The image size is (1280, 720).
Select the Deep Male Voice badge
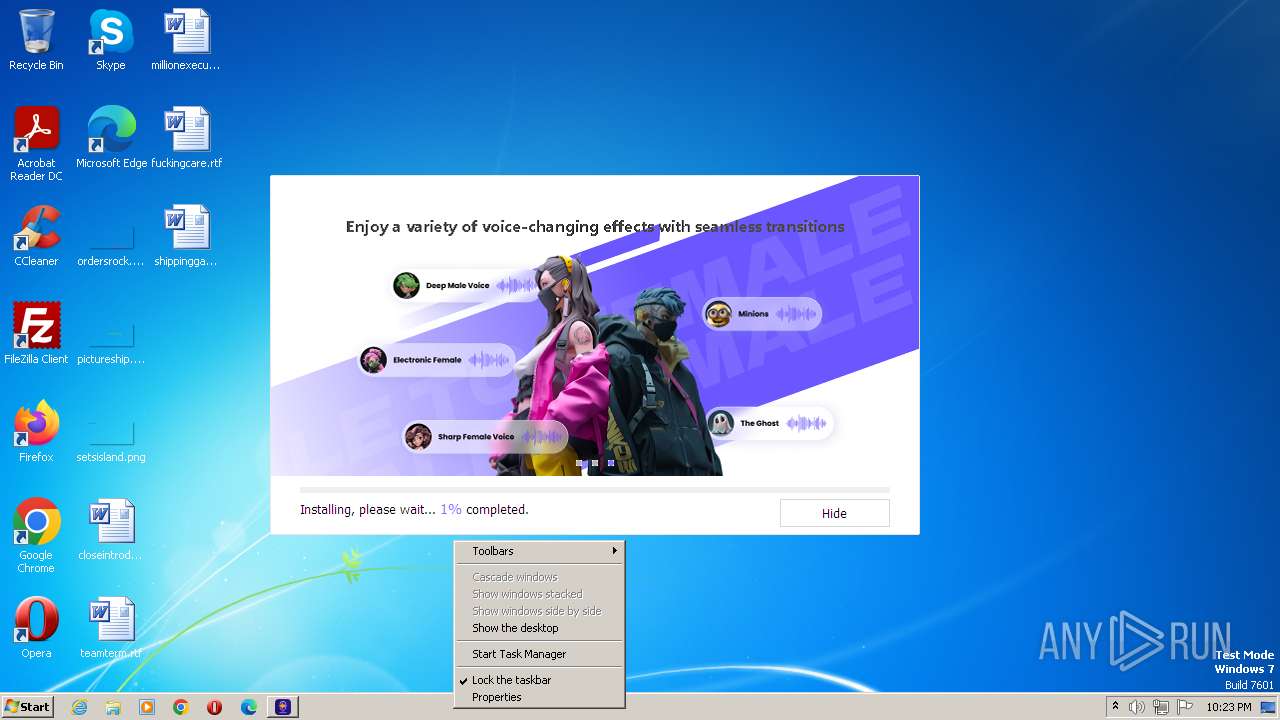[466, 286]
